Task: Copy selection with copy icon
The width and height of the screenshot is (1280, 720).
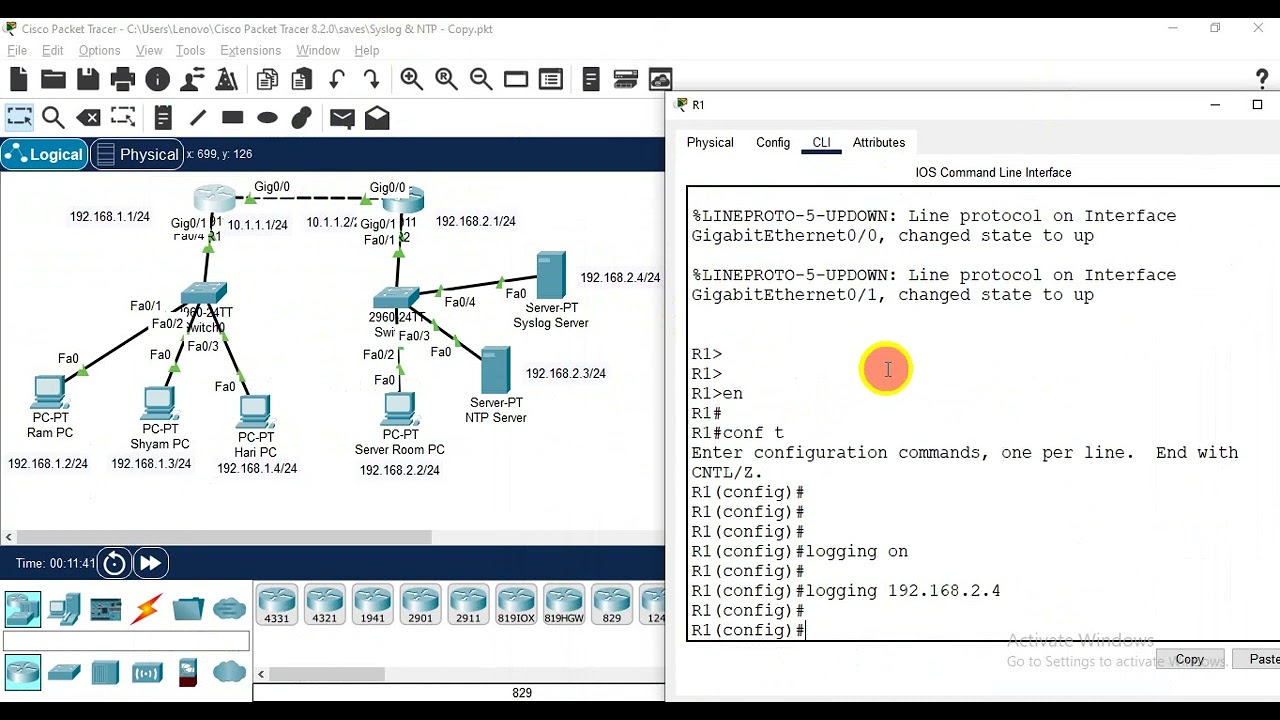Action: [267, 79]
